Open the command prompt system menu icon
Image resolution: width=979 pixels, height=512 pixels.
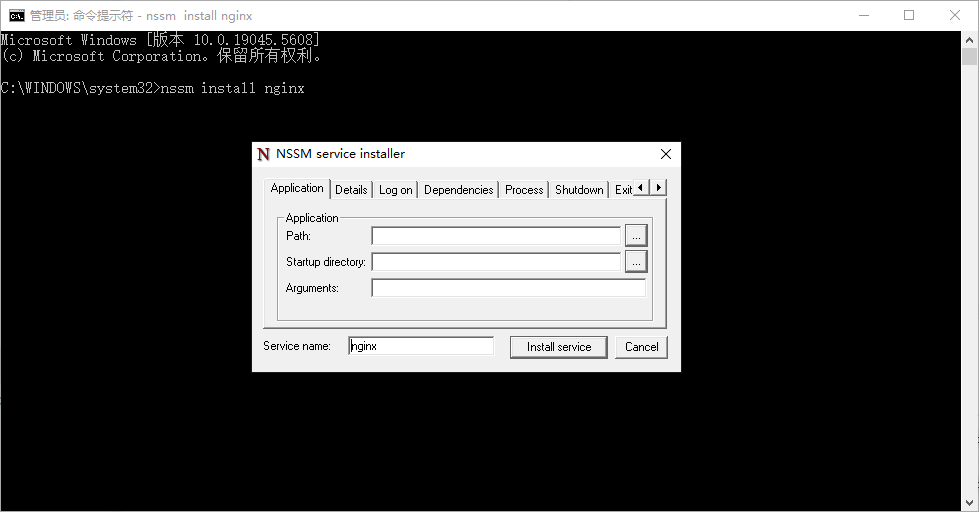(x=17, y=16)
